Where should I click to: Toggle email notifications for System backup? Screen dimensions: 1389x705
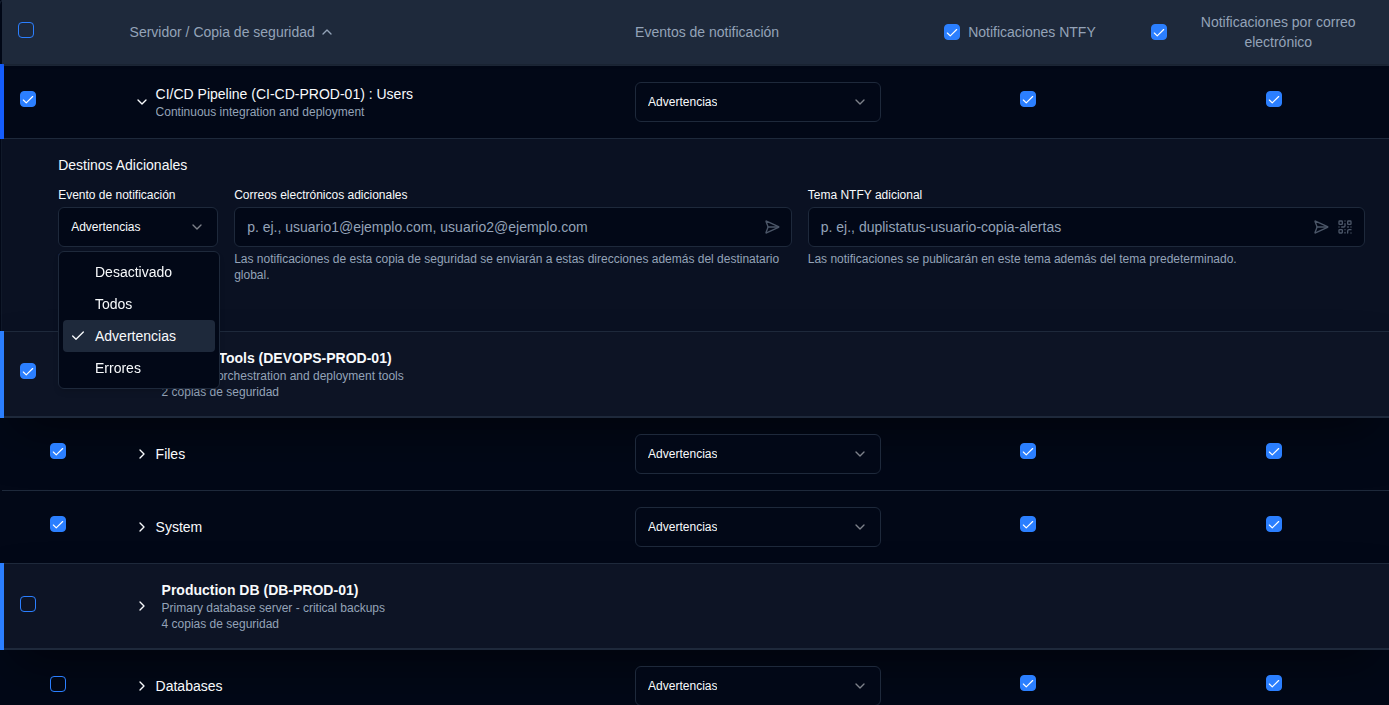coord(1274,524)
